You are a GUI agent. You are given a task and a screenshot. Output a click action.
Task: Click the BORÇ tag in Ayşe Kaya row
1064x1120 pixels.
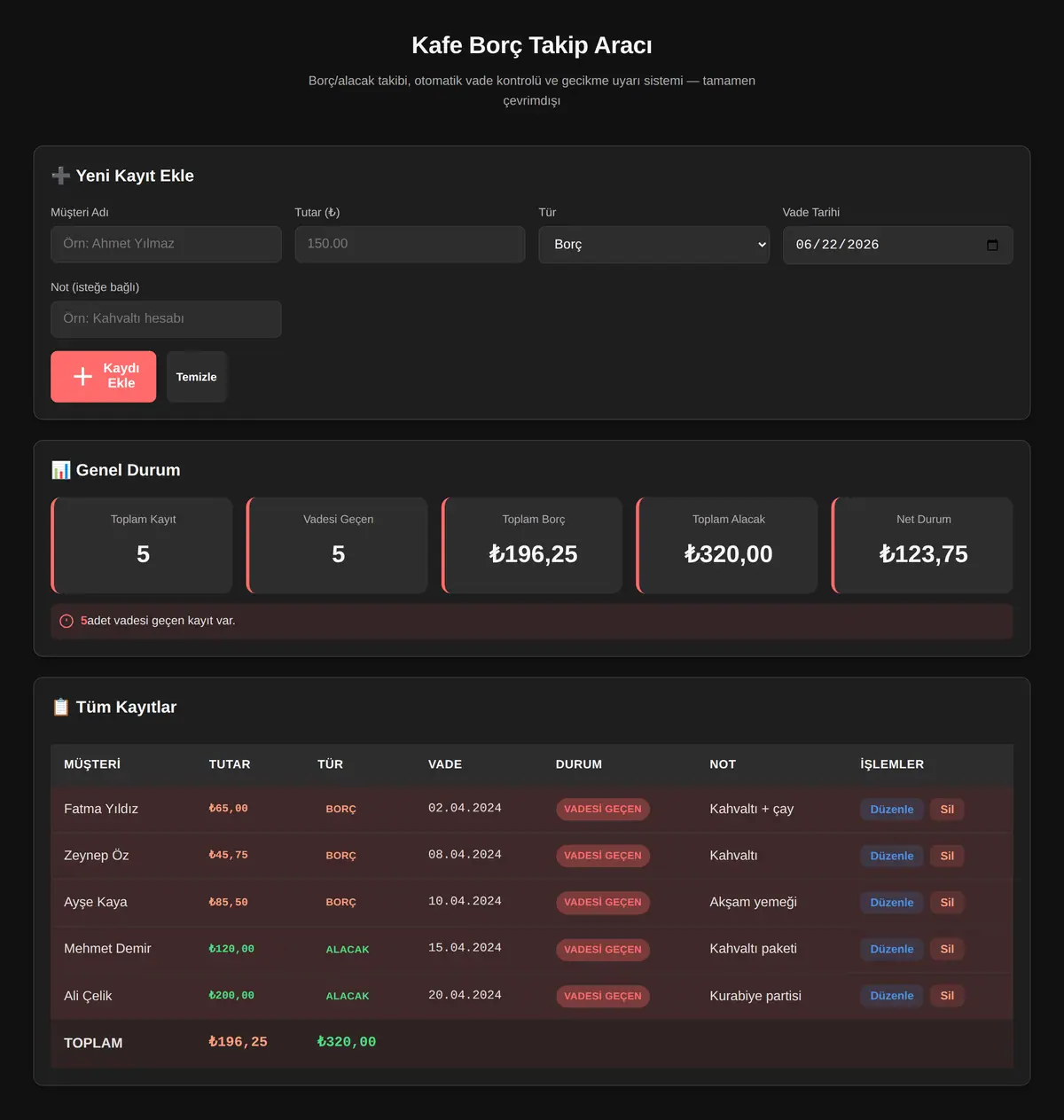click(340, 903)
